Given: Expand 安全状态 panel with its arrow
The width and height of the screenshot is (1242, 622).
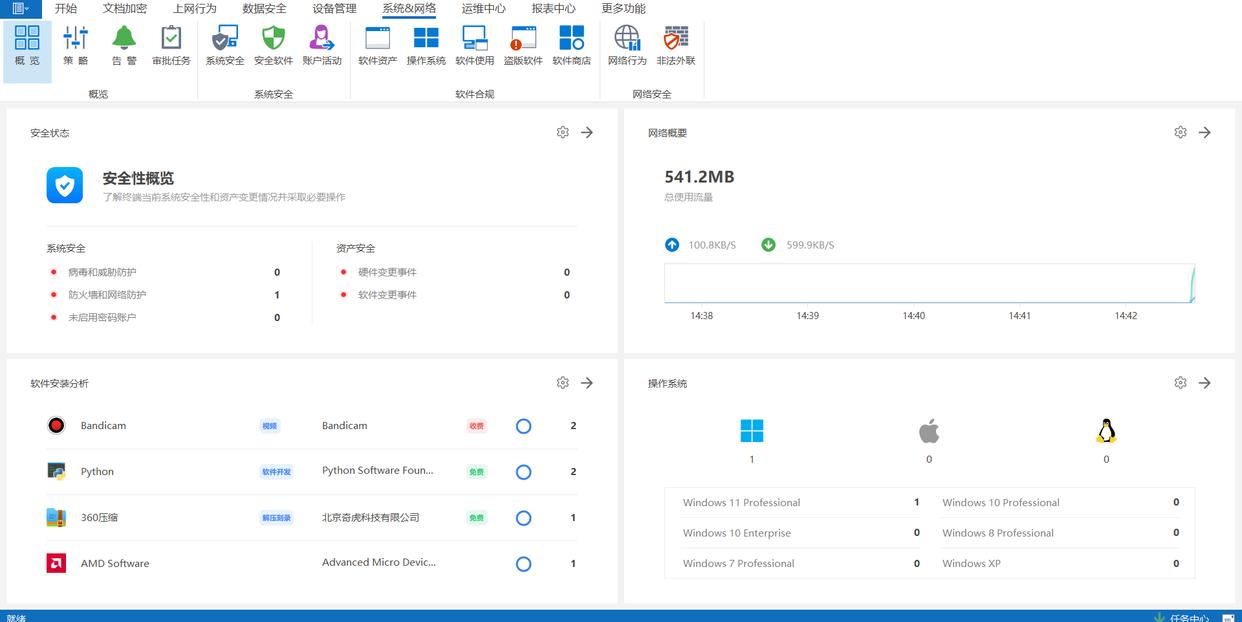Looking at the screenshot, I should (x=587, y=132).
